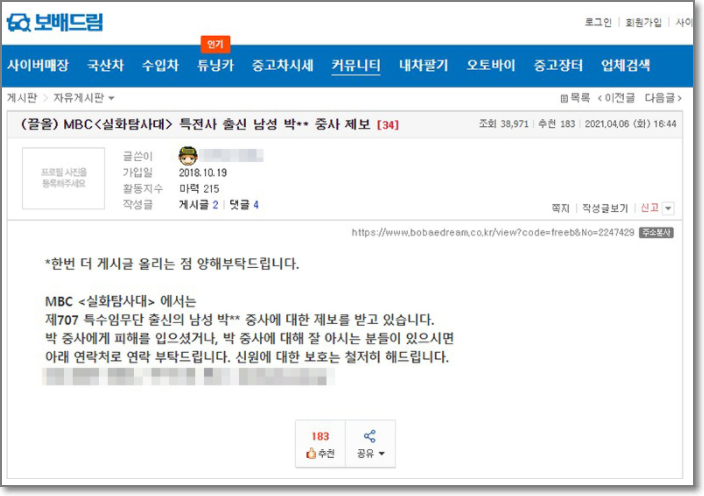The height and width of the screenshot is (496, 704).
Task: Click the 마력 215 activity value
Action: pos(199,189)
